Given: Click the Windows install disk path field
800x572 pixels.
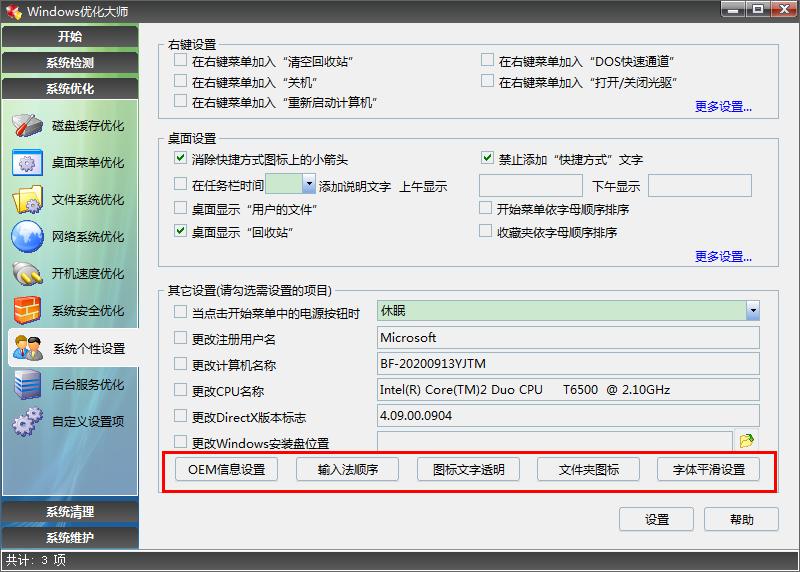Looking at the screenshot, I should 555,441.
